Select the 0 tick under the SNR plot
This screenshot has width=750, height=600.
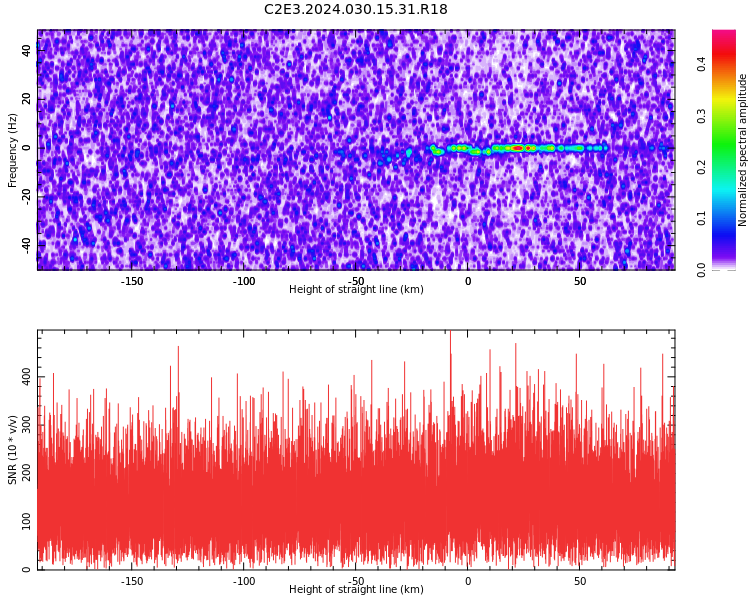[x=468, y=581]
